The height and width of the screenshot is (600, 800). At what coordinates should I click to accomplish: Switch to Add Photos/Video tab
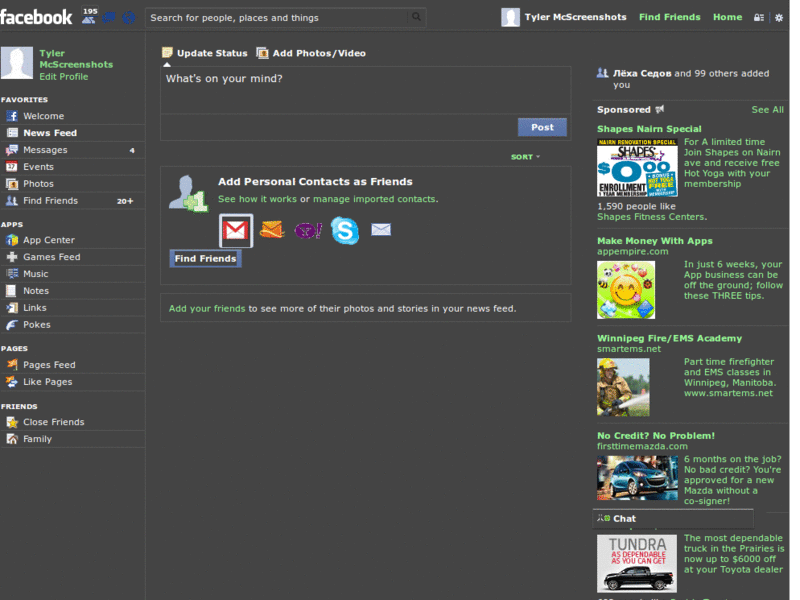point(311,53)
